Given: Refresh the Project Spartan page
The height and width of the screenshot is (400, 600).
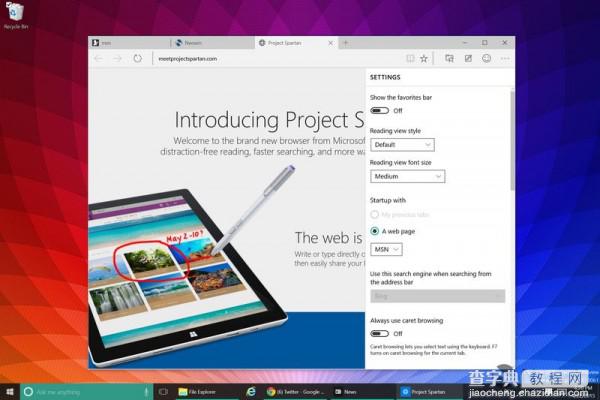Looking at the screenshot, I should 138,59.
